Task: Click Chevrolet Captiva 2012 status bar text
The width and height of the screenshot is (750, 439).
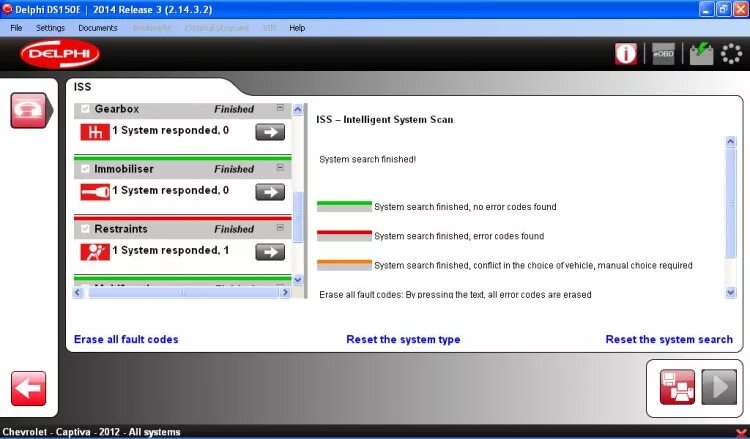Action: (x=91, y=432)
